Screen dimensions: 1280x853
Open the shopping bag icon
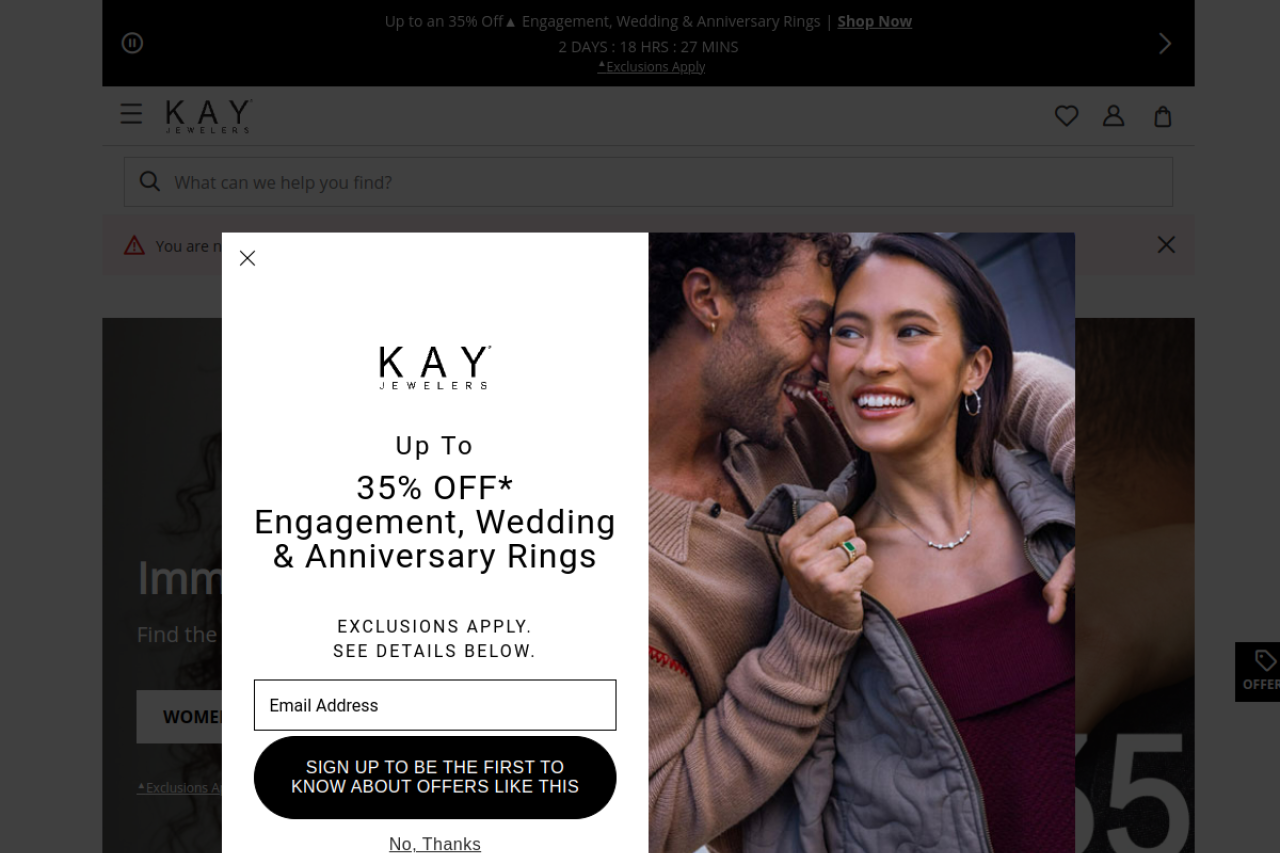coord(1163,116)
